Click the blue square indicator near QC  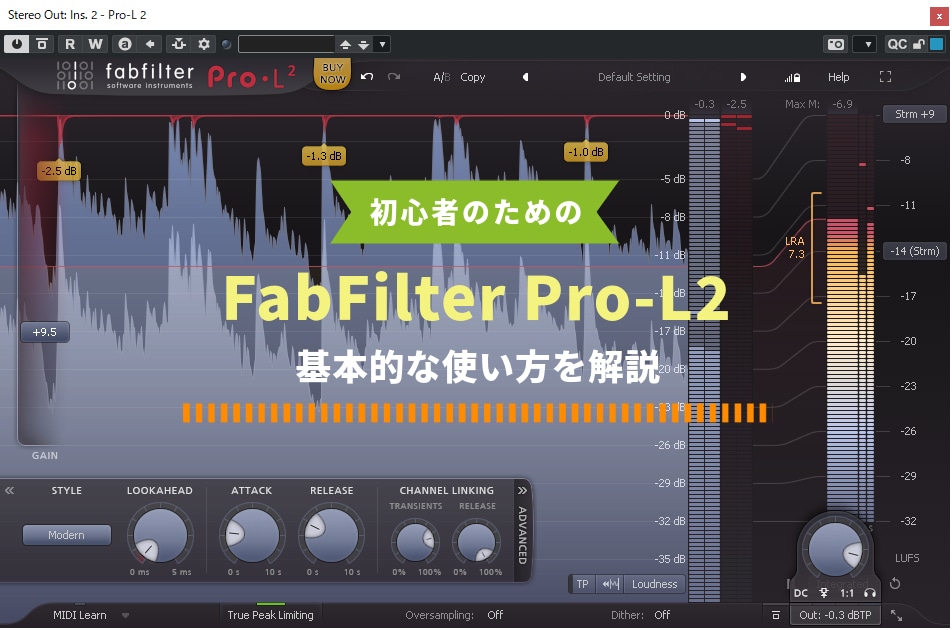click(x=937, y=44)
